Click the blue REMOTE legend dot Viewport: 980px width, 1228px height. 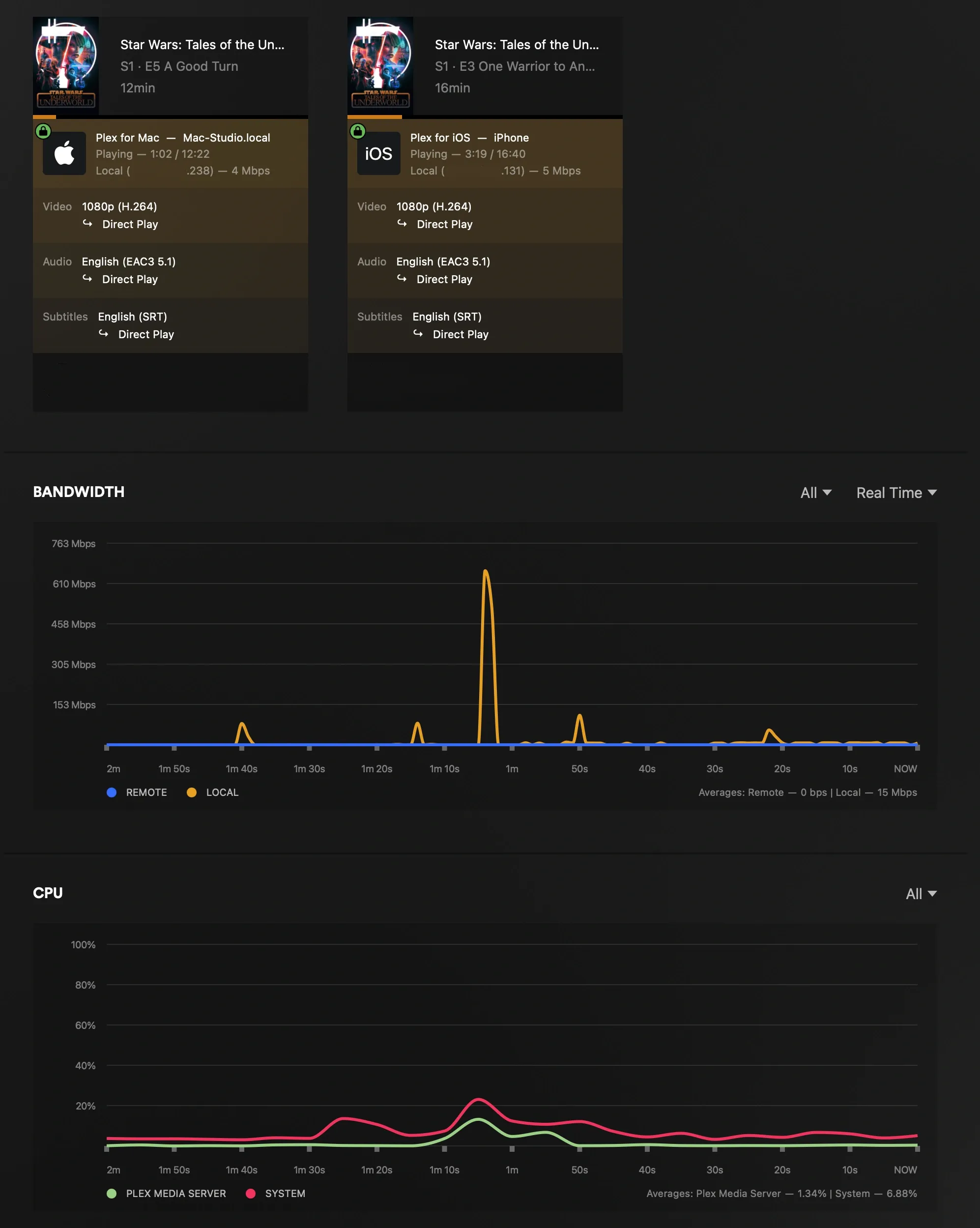[112, 792]
